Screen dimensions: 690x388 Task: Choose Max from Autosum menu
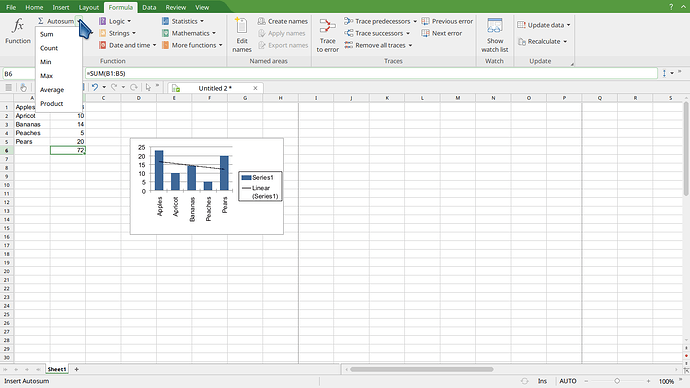(x=59, y=76)
